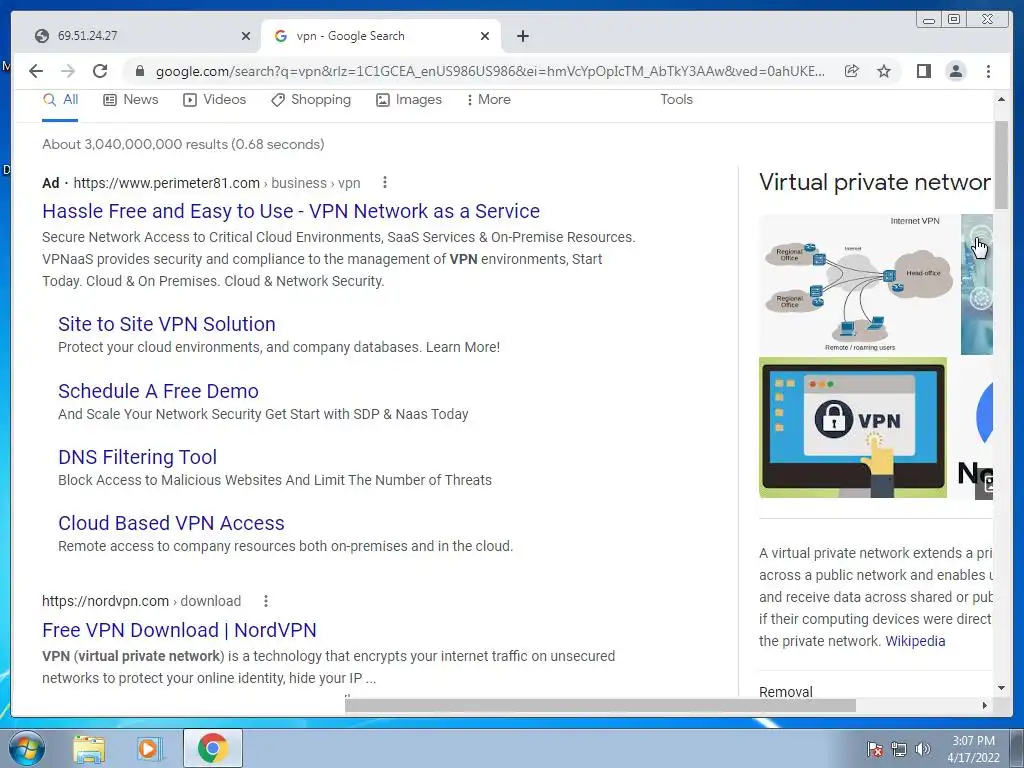
Task: Open options dots beside perimeter81 ad
Action: [385, 183]
